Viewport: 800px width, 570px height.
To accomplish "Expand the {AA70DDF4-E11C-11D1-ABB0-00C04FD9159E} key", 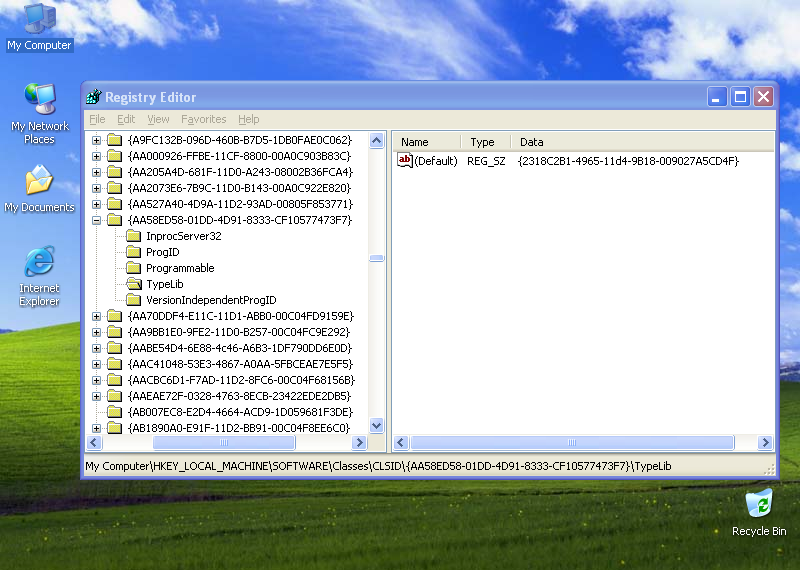I will pyautogui.click(x=96, y=316).
